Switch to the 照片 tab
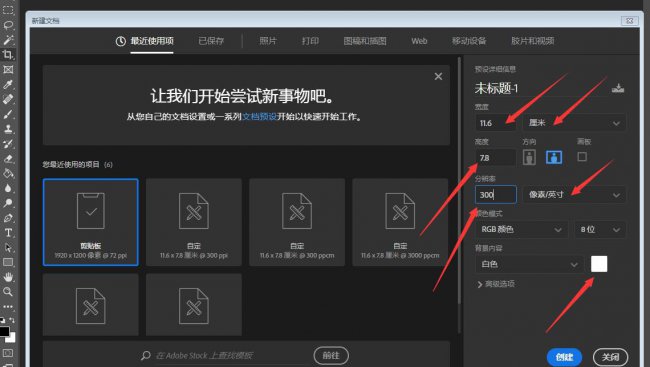 (x=268, y=41)
